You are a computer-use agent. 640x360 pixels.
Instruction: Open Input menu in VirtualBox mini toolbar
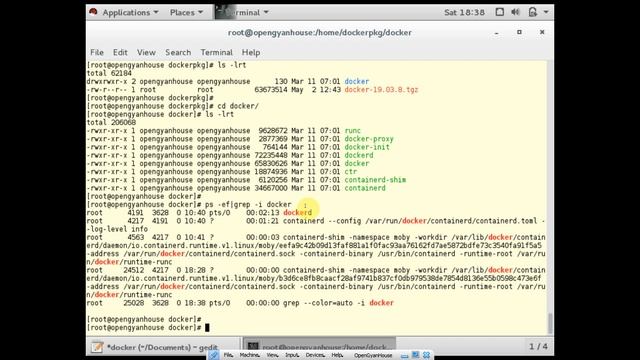292,356
